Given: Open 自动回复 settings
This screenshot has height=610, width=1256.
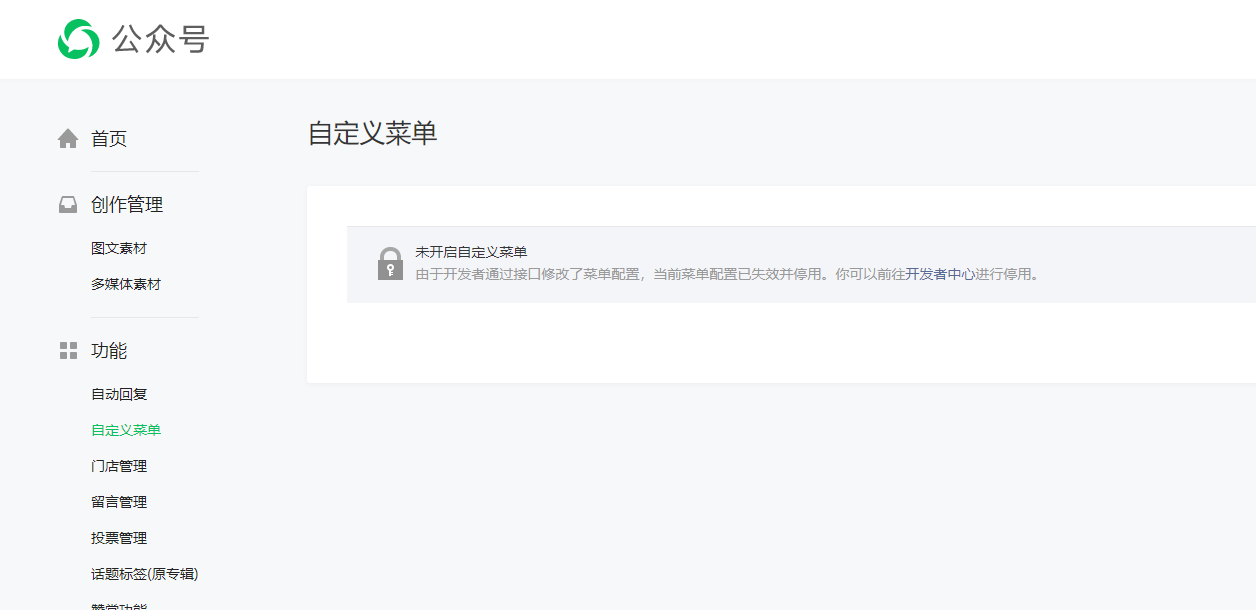Looking at the screenshot, I should click(119, 394).
